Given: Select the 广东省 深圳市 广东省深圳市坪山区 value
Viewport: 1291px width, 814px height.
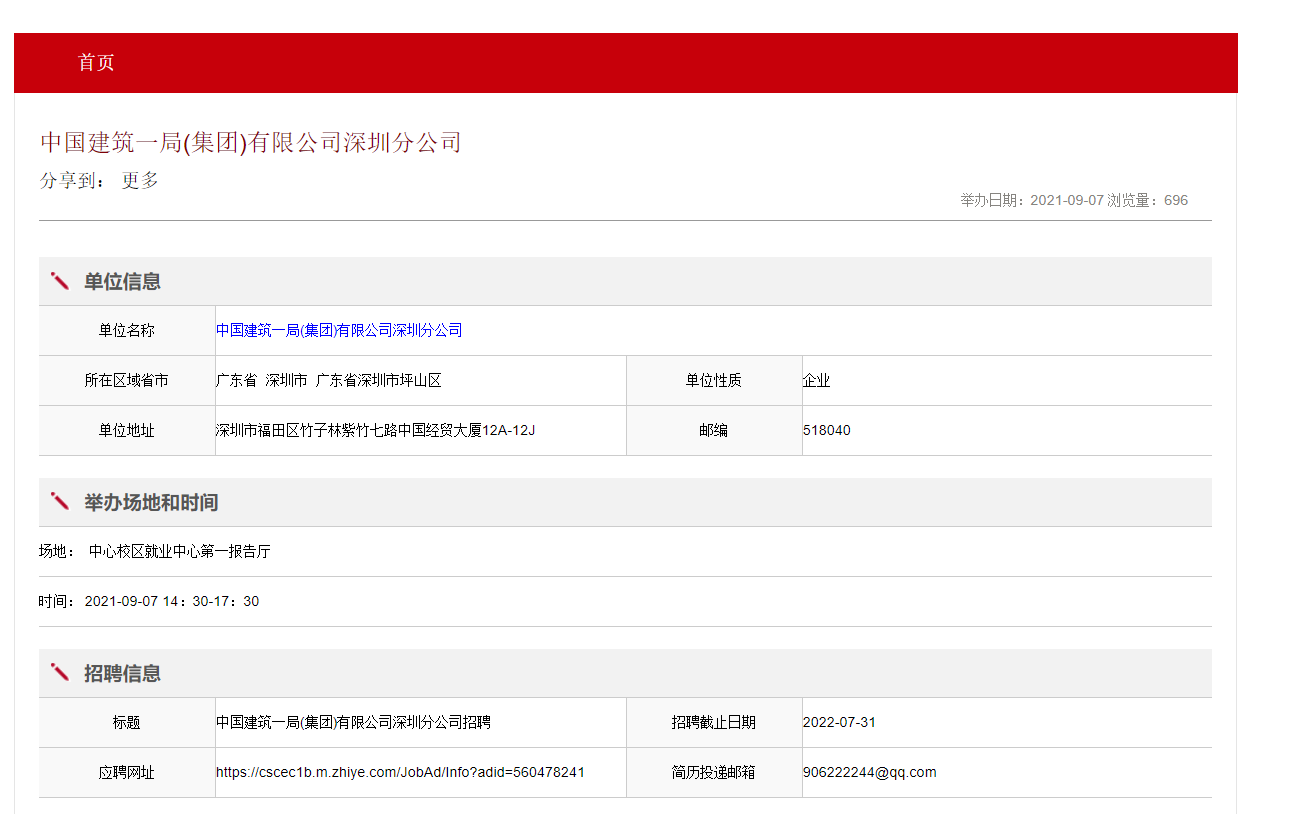Looking at the screenshot, I should [x=329, y=380].
